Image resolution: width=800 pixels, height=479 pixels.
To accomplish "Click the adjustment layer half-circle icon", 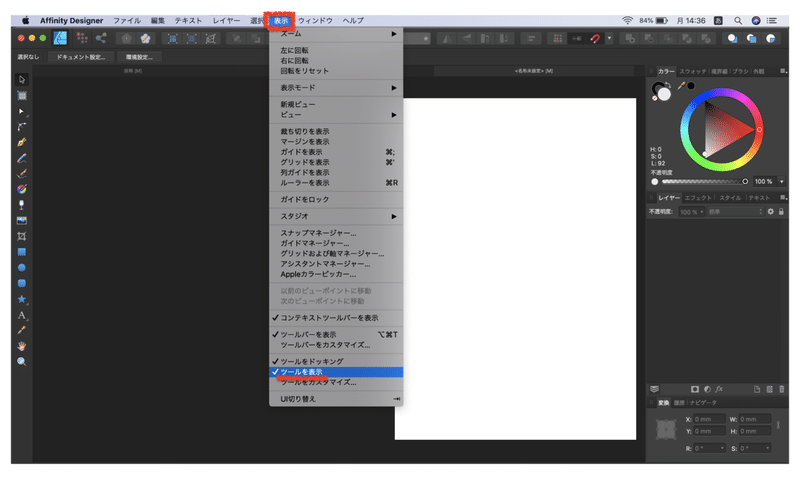I will [x=707, y=389].
